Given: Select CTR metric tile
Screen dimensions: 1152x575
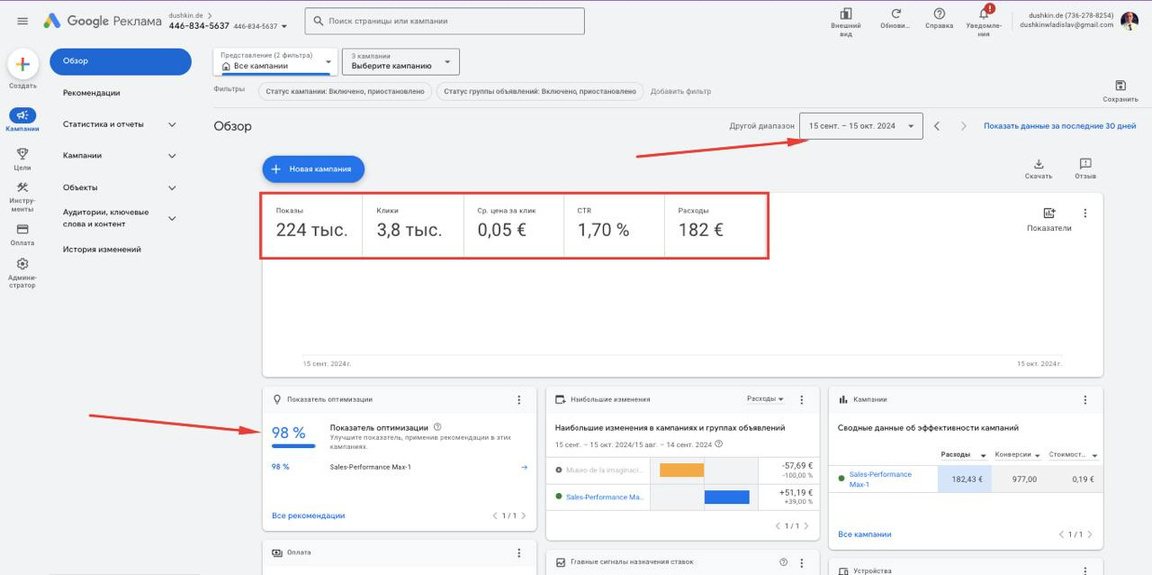Looking at the screenshot, I should (x=614, y=225).
